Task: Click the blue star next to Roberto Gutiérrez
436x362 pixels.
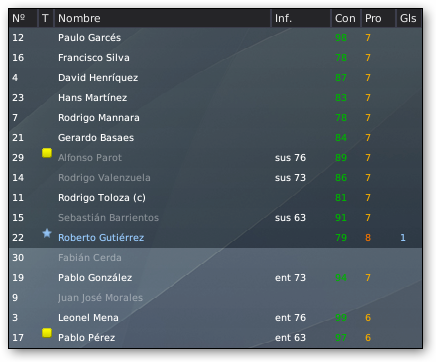Action: tap(47, 233)
